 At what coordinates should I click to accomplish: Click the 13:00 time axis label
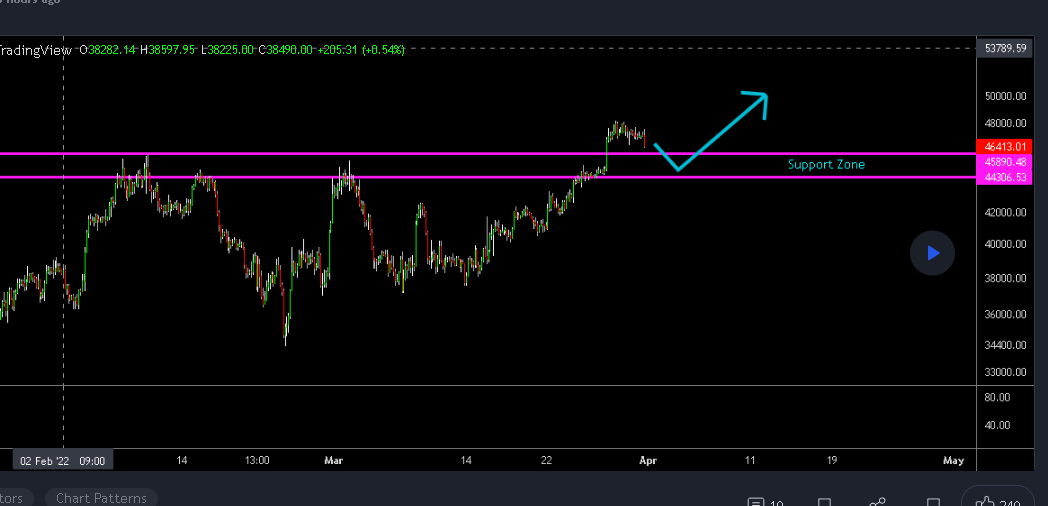tap(257, 461)
